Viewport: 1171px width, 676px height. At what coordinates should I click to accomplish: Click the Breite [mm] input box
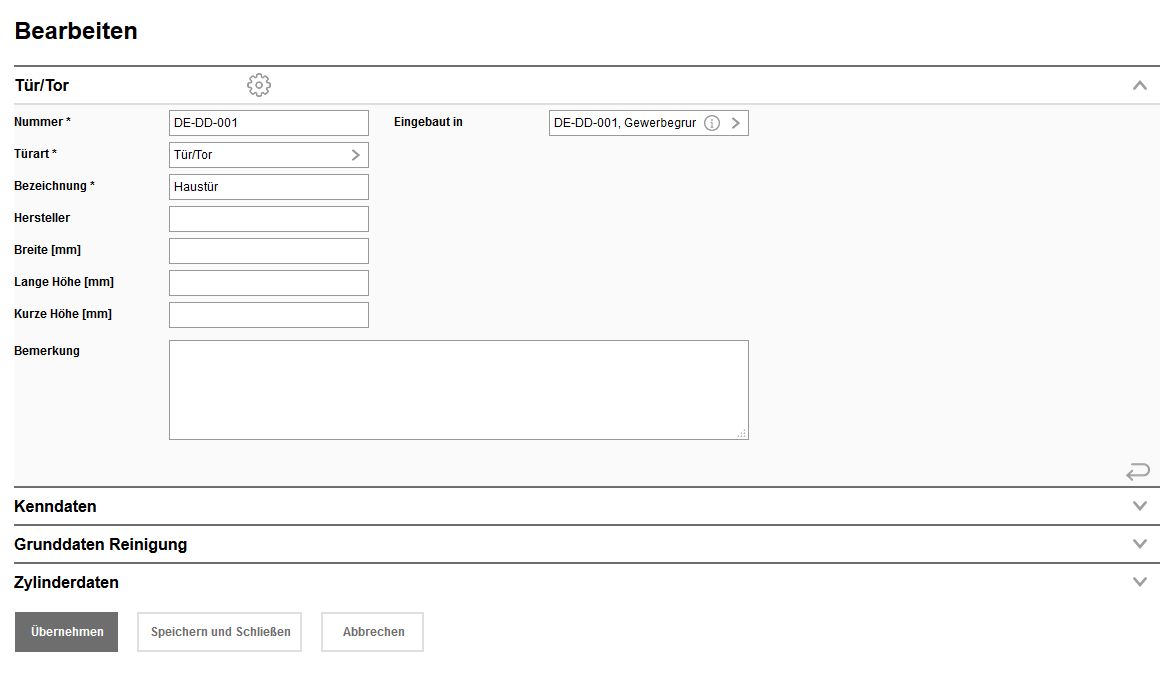pyautogui.click(x=268, y=251)
